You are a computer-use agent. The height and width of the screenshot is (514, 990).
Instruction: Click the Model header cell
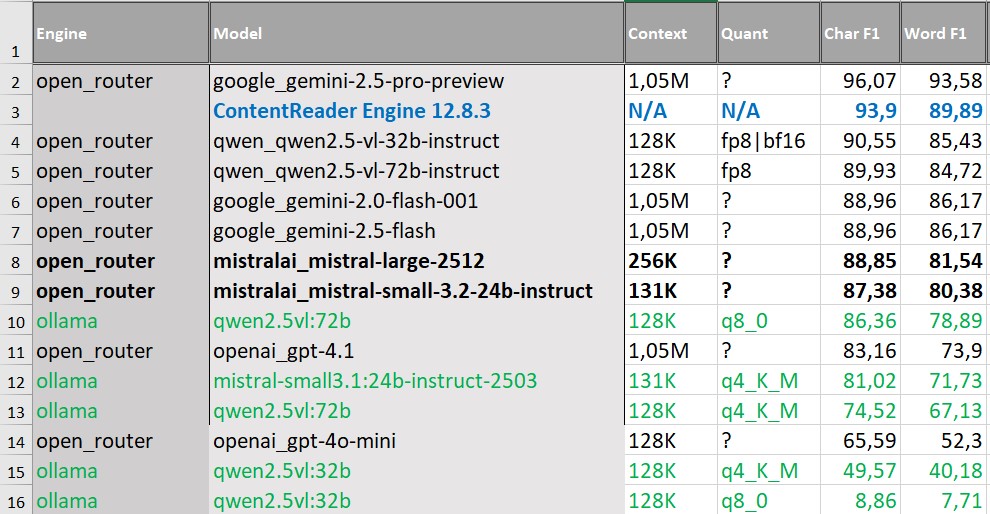[x=416, y=33]
